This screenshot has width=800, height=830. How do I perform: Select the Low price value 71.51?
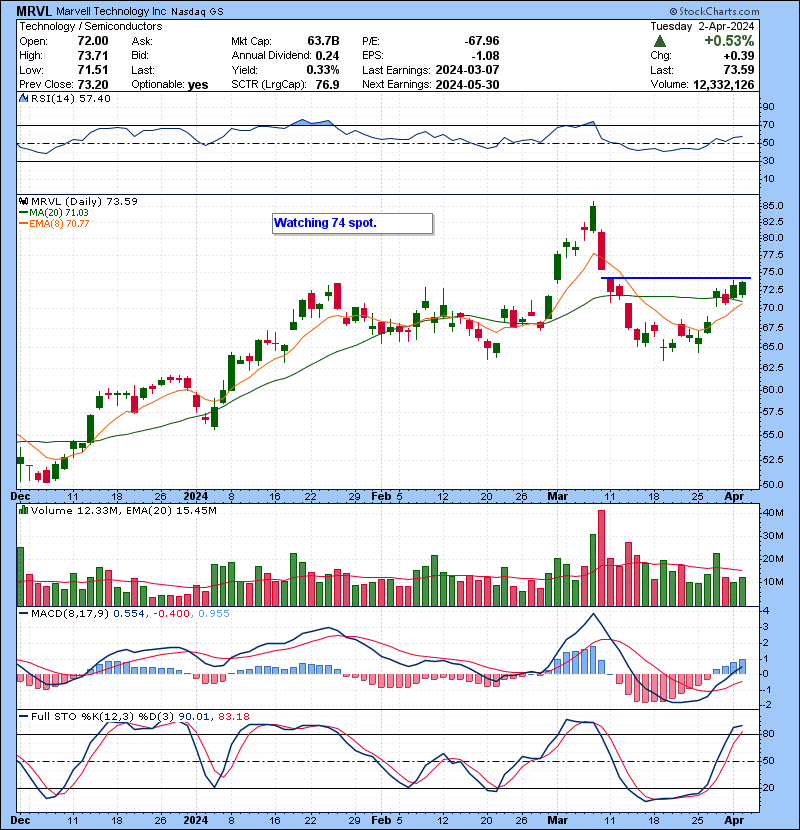coord(93,70)
